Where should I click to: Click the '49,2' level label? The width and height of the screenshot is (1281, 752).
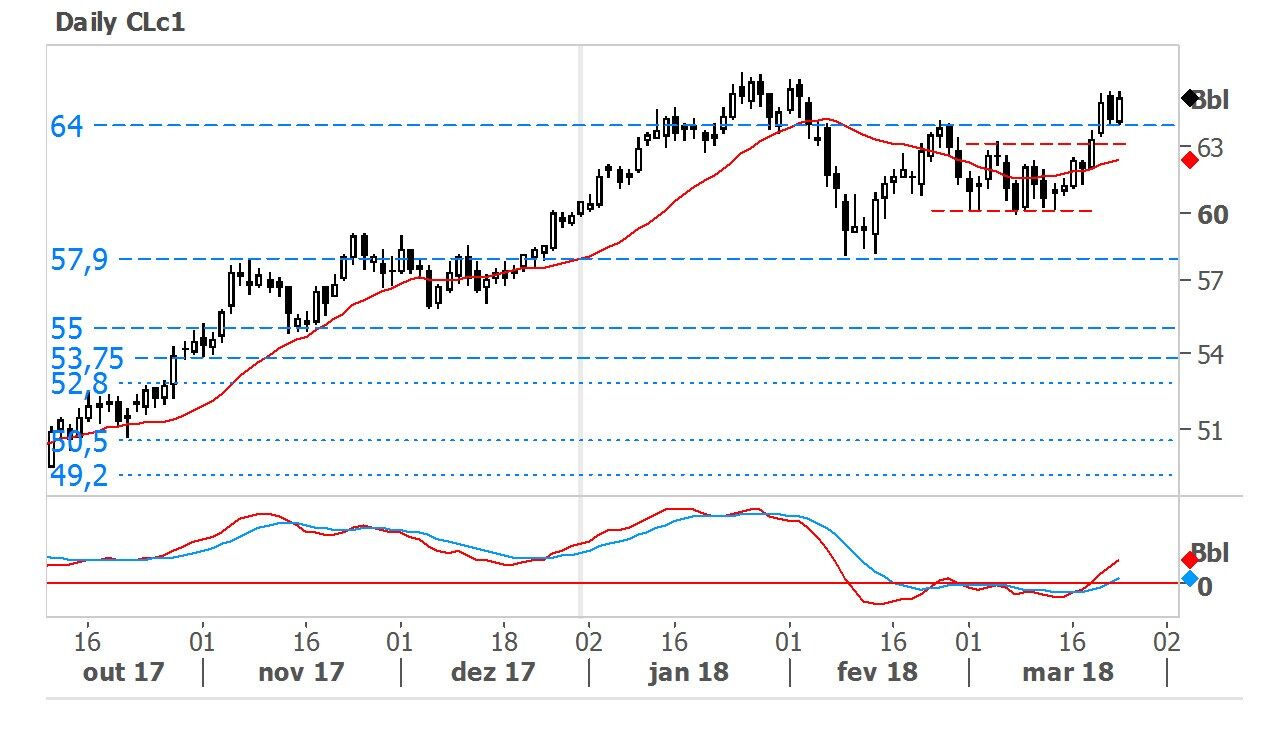coord(79,476)
